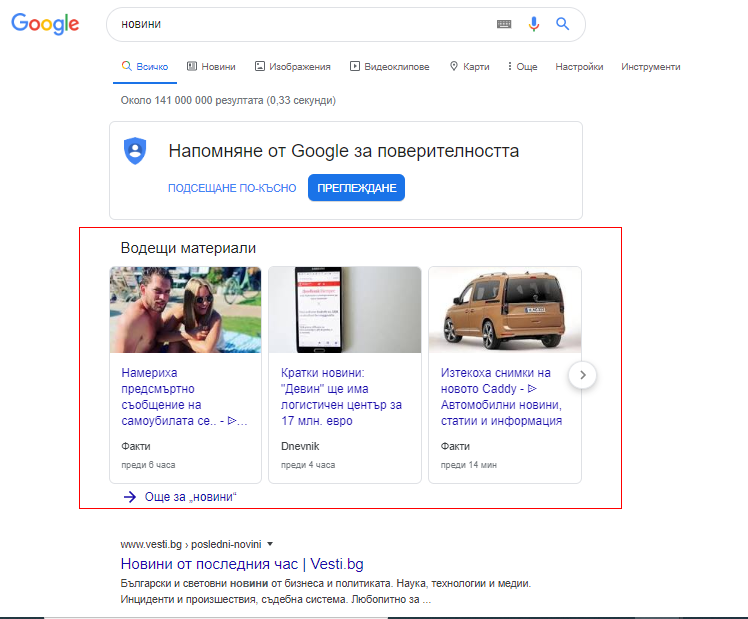Select the Всичко tab
This screenshot has height=619, width=748.
145,66
